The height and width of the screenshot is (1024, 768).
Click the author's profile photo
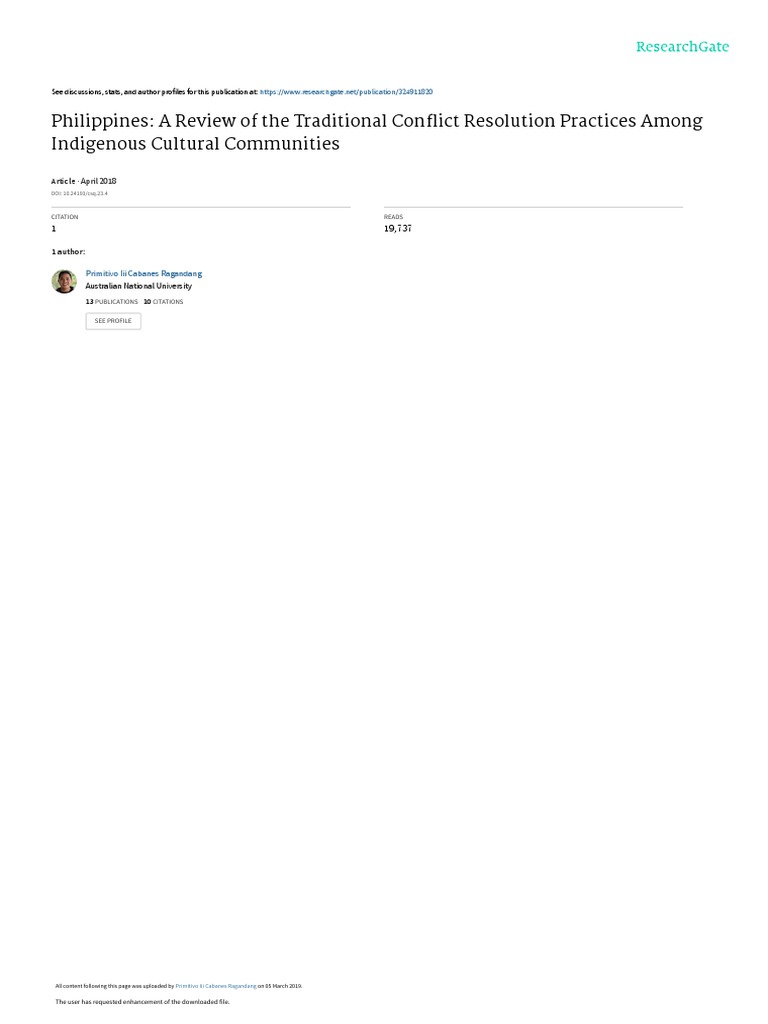click(x=64, y=281)
